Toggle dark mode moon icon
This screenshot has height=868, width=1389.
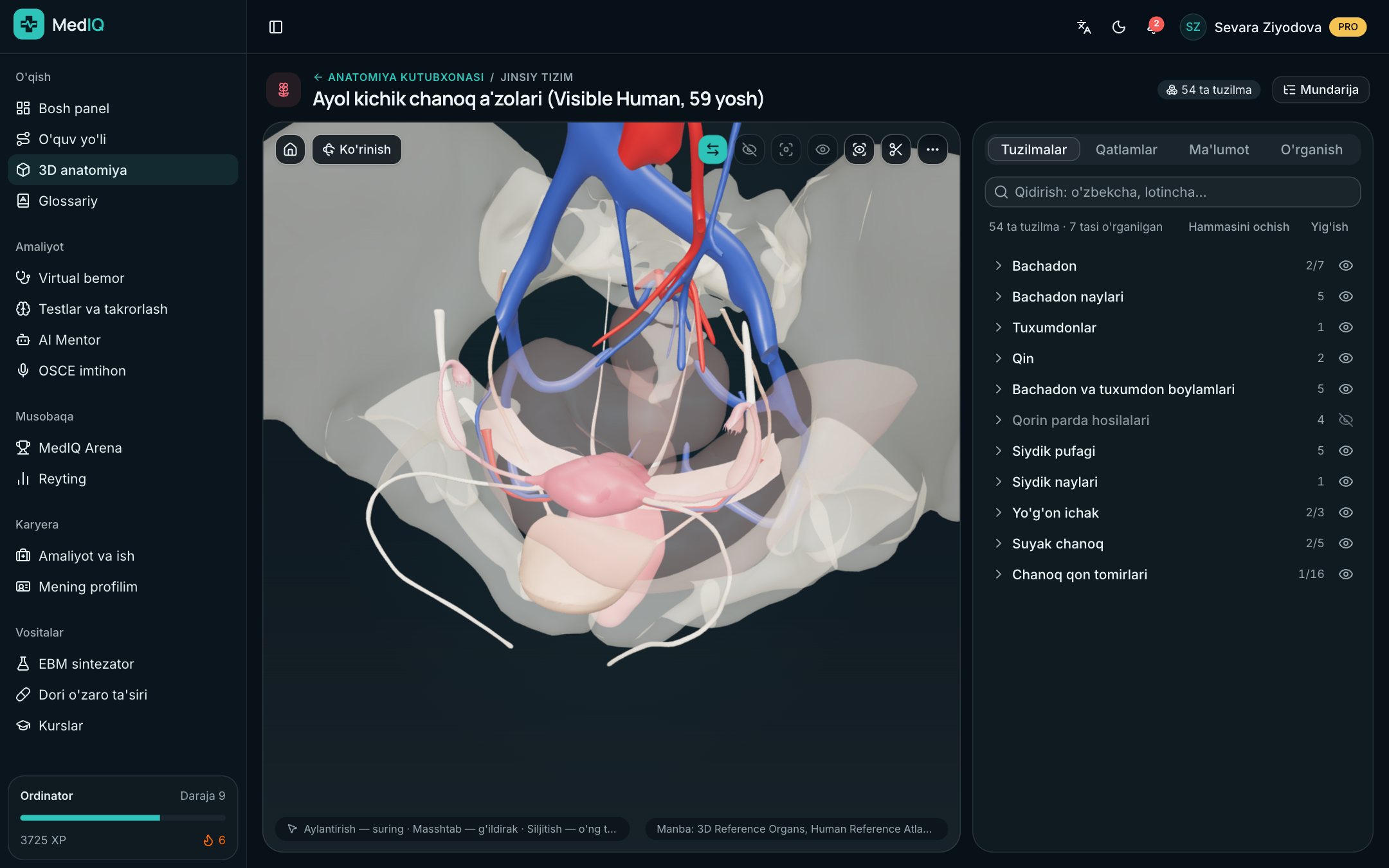click(1119, 27)
